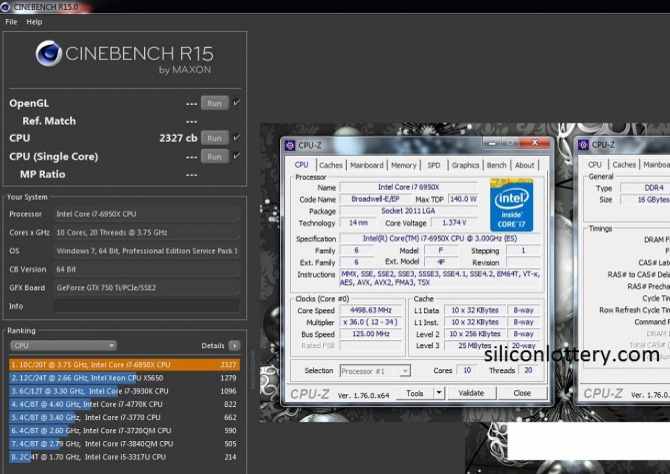Click the Level 3 cache value 25 MBytes

pos(474,345)
